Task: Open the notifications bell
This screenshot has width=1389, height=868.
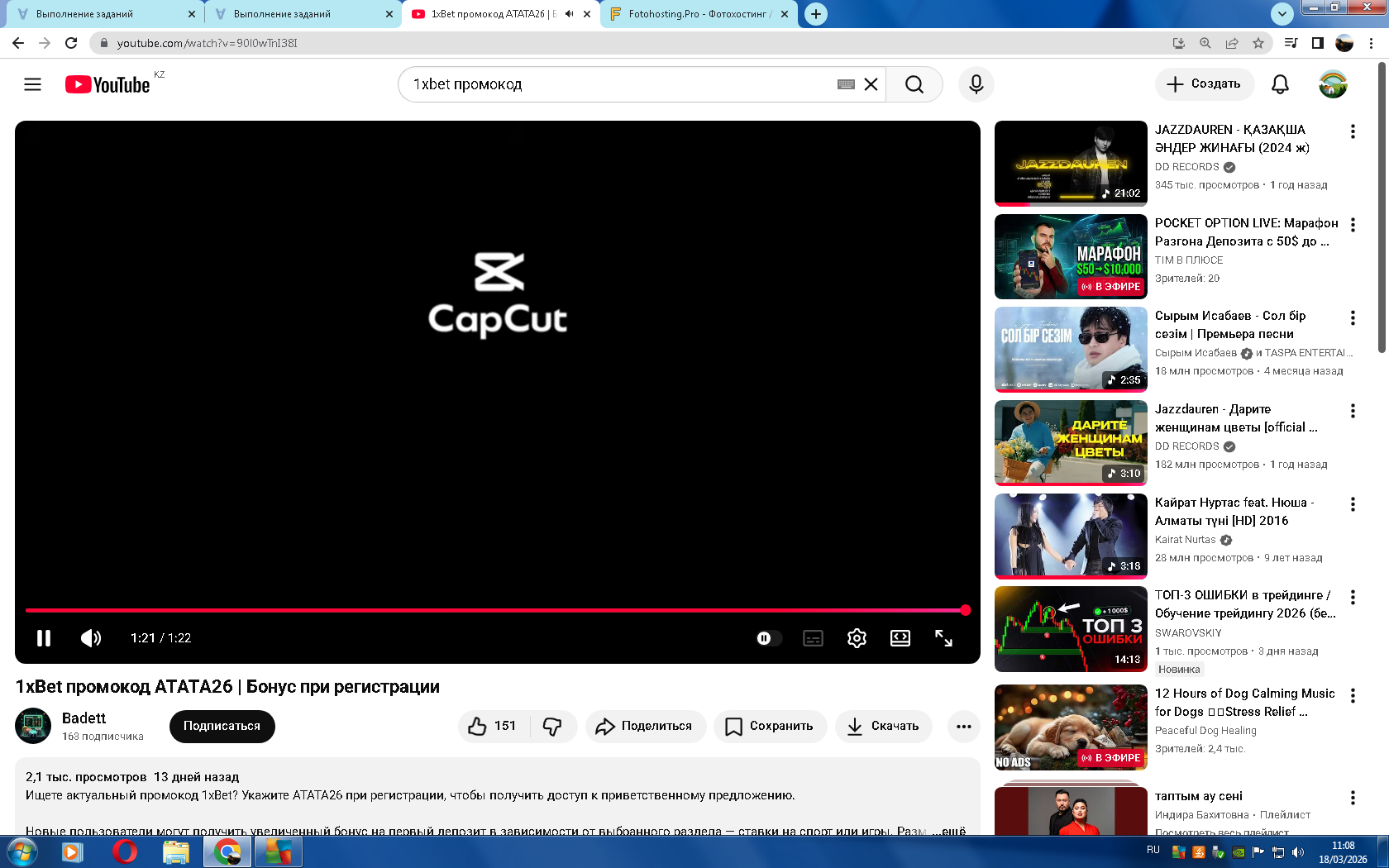Action: (1279, 84)
